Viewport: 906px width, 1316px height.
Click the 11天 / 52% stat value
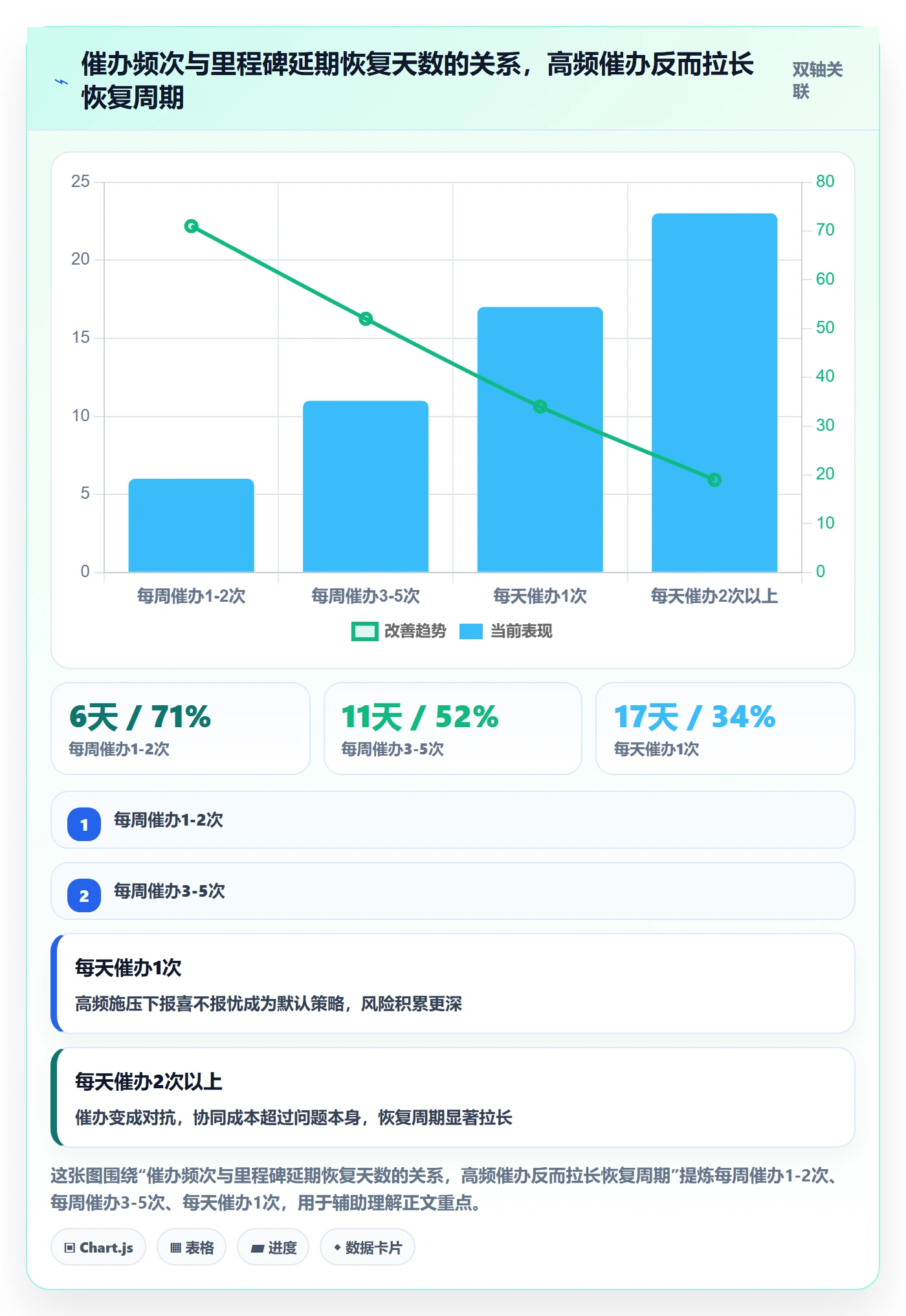[x=420, y=717]
